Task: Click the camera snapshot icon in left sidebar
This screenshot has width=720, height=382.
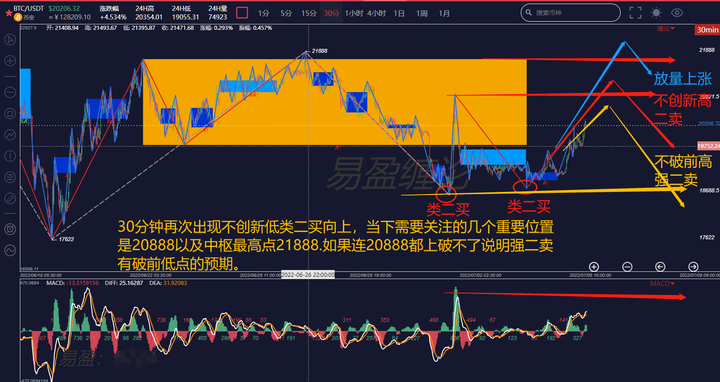Action: pyautogui.click(x=10, y=229)
